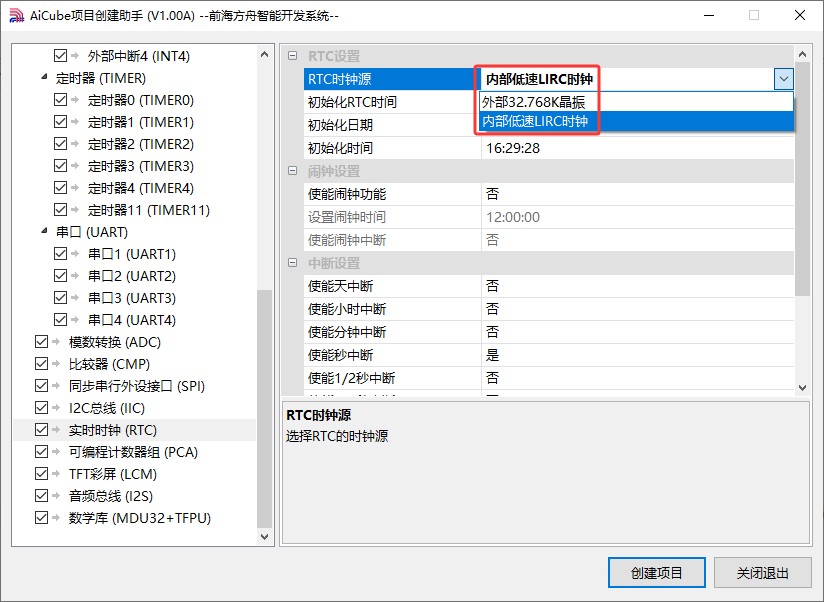Click the property grid scroll-down arrow
The image size is (824, 602).
point(802,388)
